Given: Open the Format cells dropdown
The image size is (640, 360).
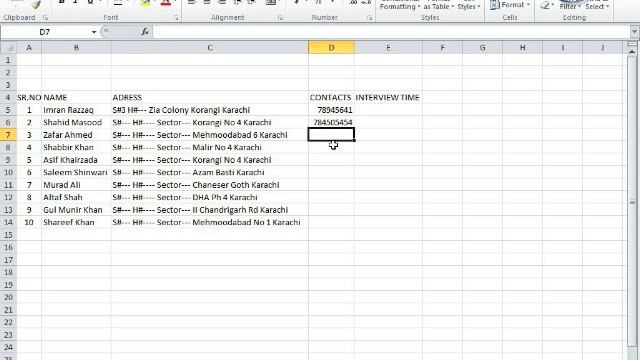Looking at the screenshot, I should pos(510,5).
